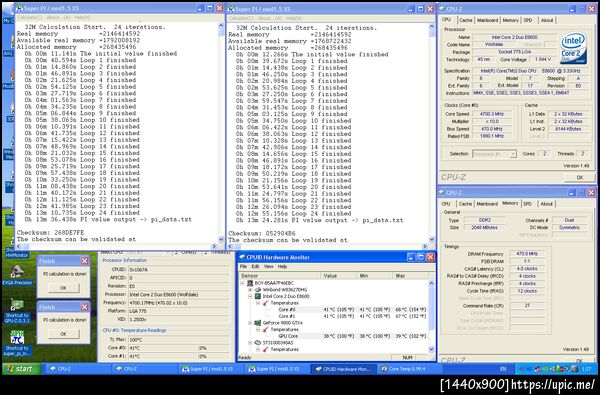The height and width of the screenshot is (395, 600).
Task: Expand the Winbond W83627DHG tree node
Action: [250, 290]
